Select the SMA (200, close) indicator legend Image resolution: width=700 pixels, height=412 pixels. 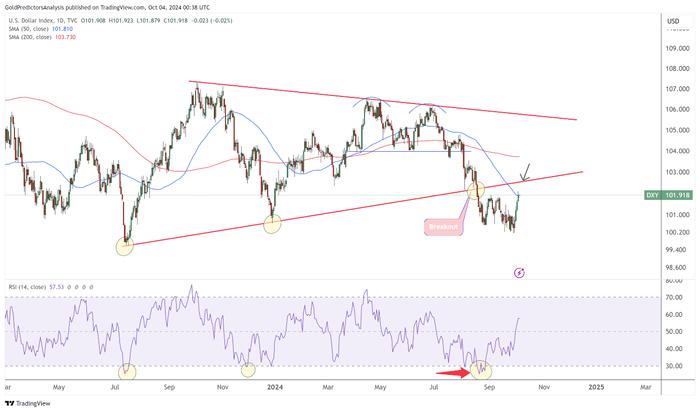(42, 37)
